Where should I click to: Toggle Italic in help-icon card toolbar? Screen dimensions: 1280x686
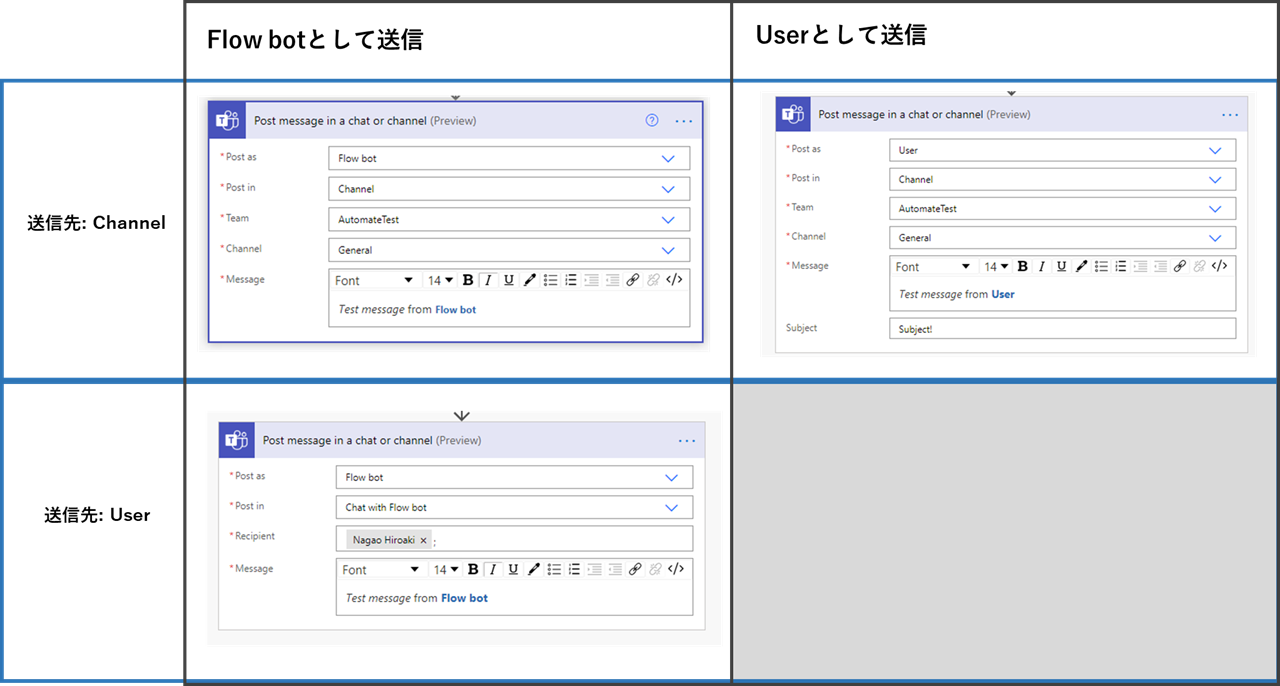click(x=489, y=280)
